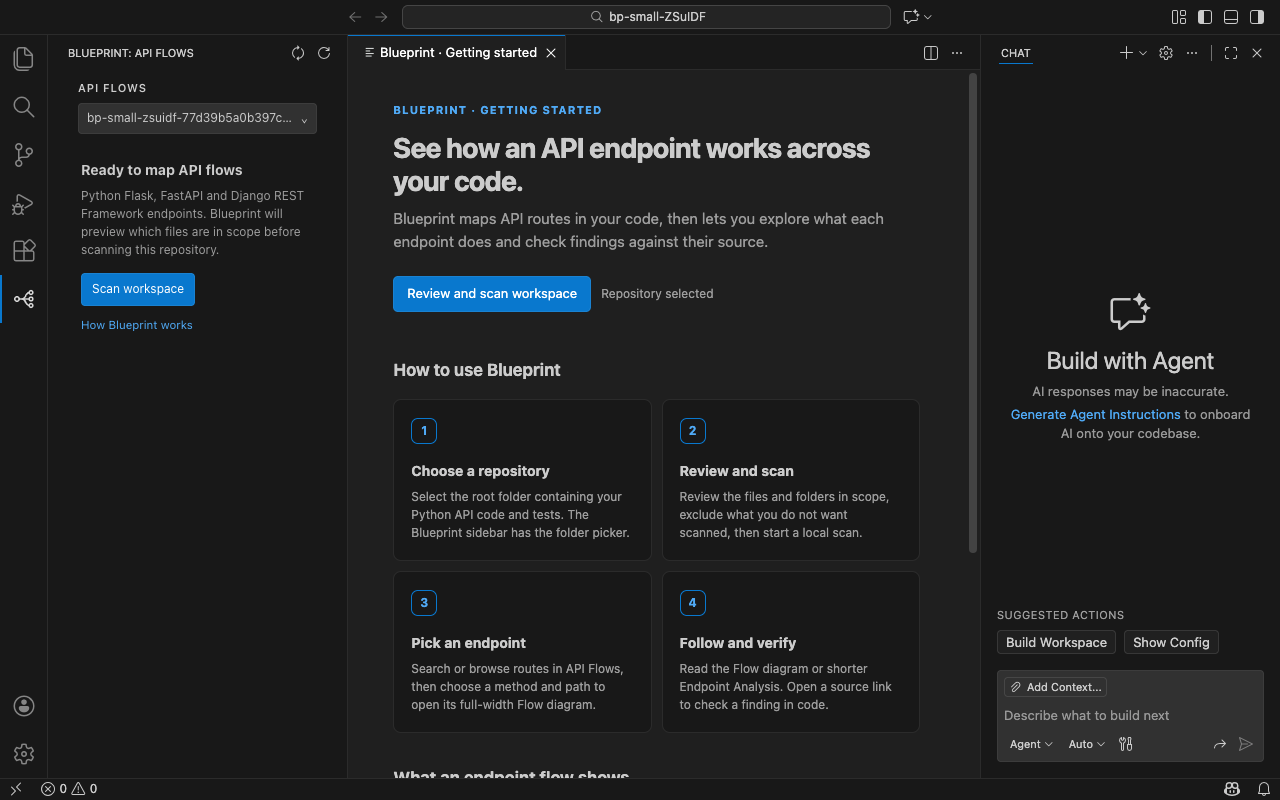Click the refresh icon in Blueprint sidebar header
The width and height of the screenshot is (1280, 800).
click(x=324, y=53)
